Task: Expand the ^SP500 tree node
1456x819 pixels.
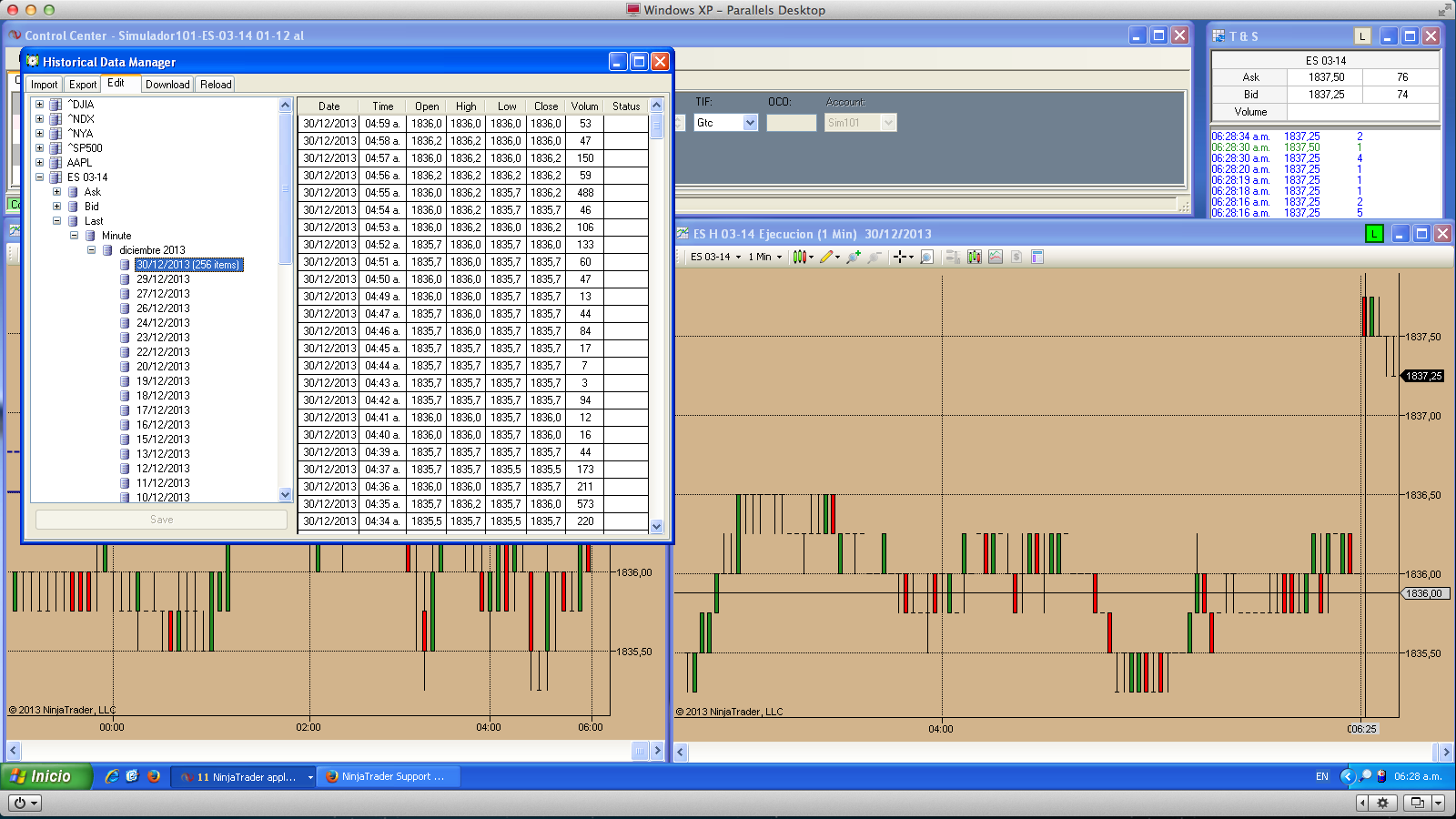Action: pyautogui.click(x=39, y=148)
